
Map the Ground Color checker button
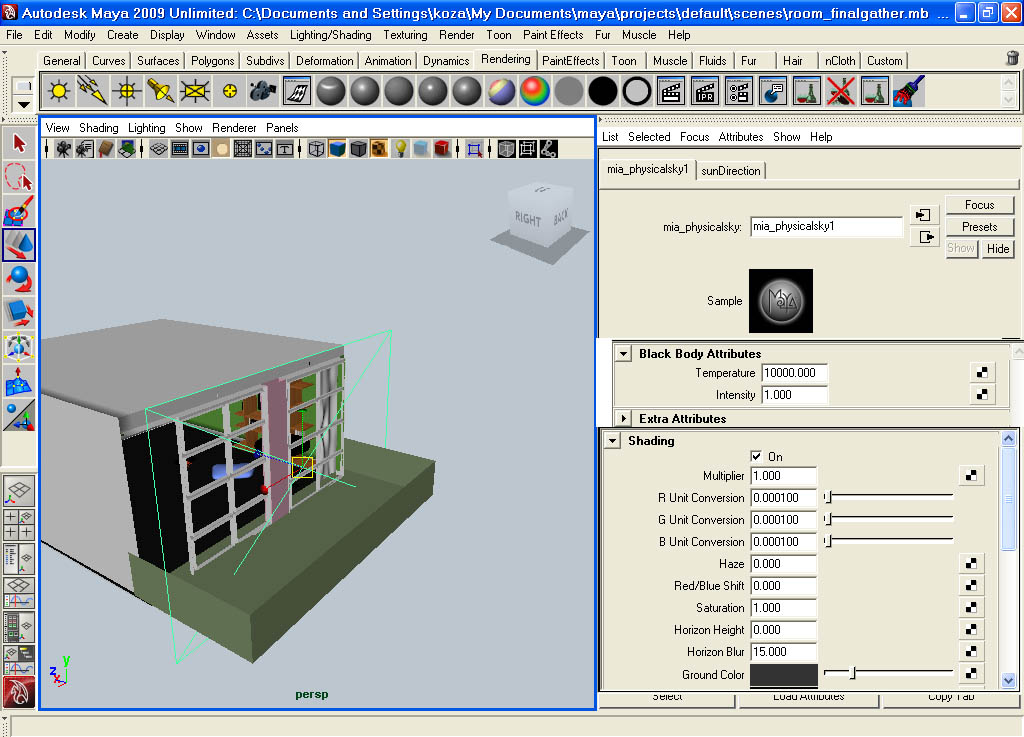(x=971, y=673)
